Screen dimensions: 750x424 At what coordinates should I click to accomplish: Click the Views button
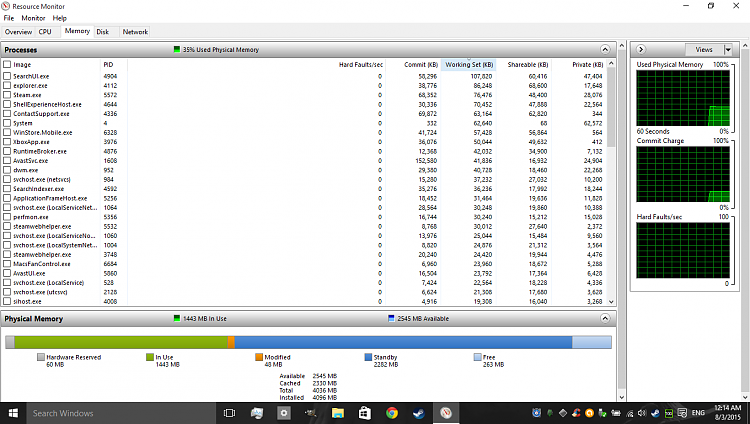(704, 49)
